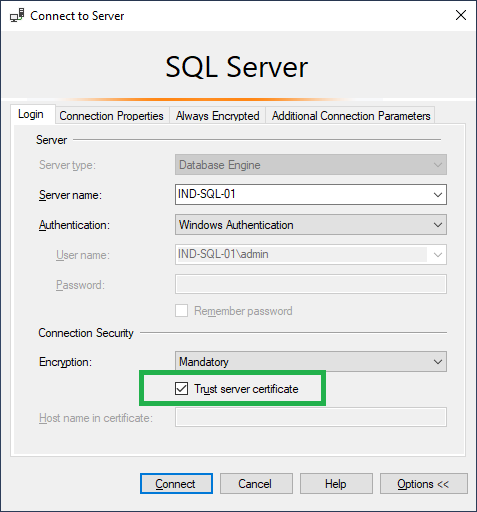Click the SQL Server banner heading
The image size is (477, 512).
(x=237, y=67)
